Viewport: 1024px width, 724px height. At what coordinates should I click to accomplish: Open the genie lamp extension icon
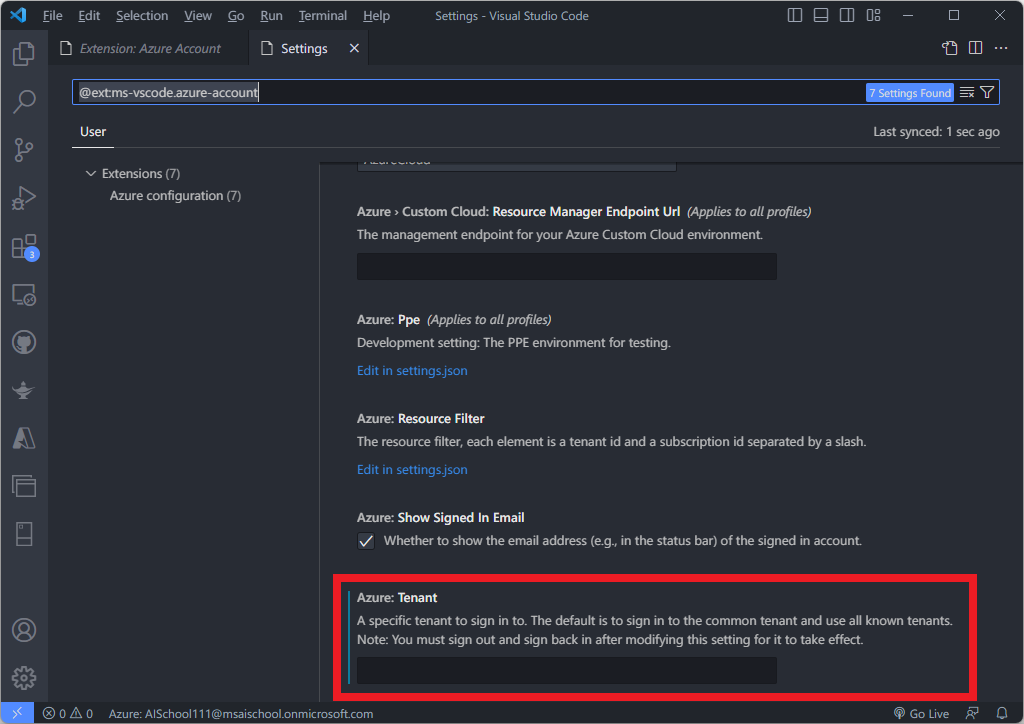(24, 390)
